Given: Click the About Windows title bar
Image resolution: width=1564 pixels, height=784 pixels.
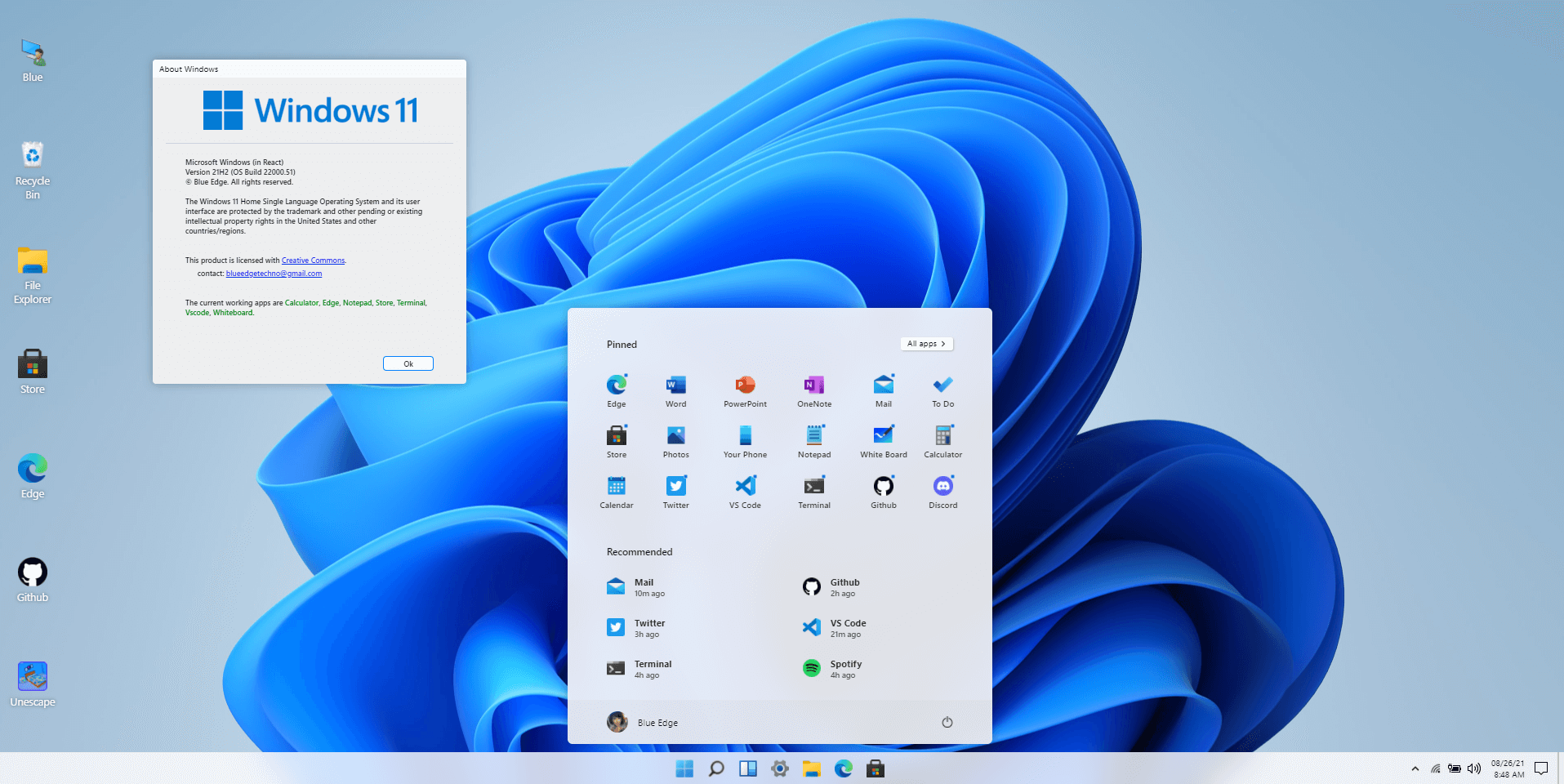Looking at the screenshot, I should coord(310,69).
